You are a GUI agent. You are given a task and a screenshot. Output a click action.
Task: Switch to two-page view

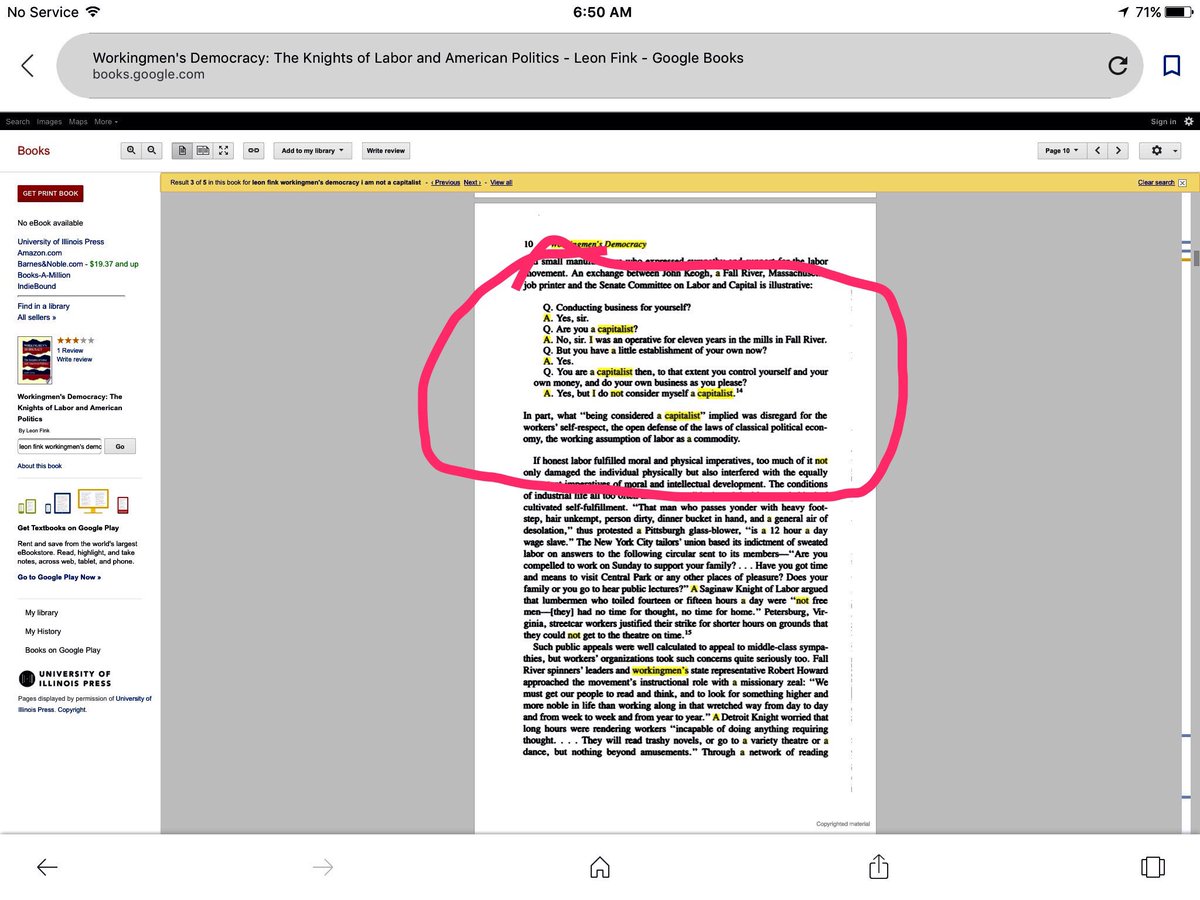click(x=203, y=151)
